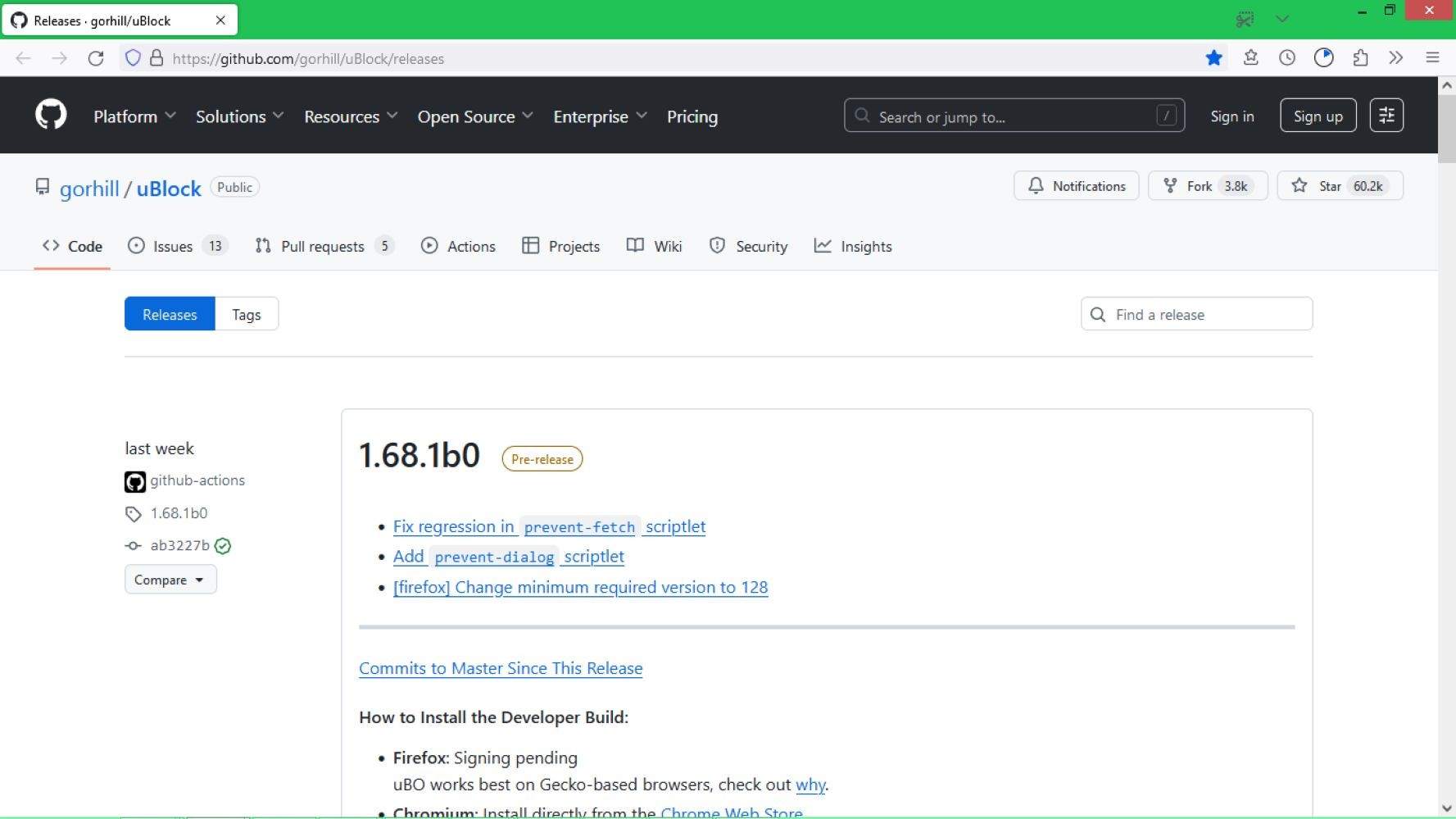Viewport: 1456px width, 819px height.
Task: Click the verified commit checkmark badge
Action: 223,546
